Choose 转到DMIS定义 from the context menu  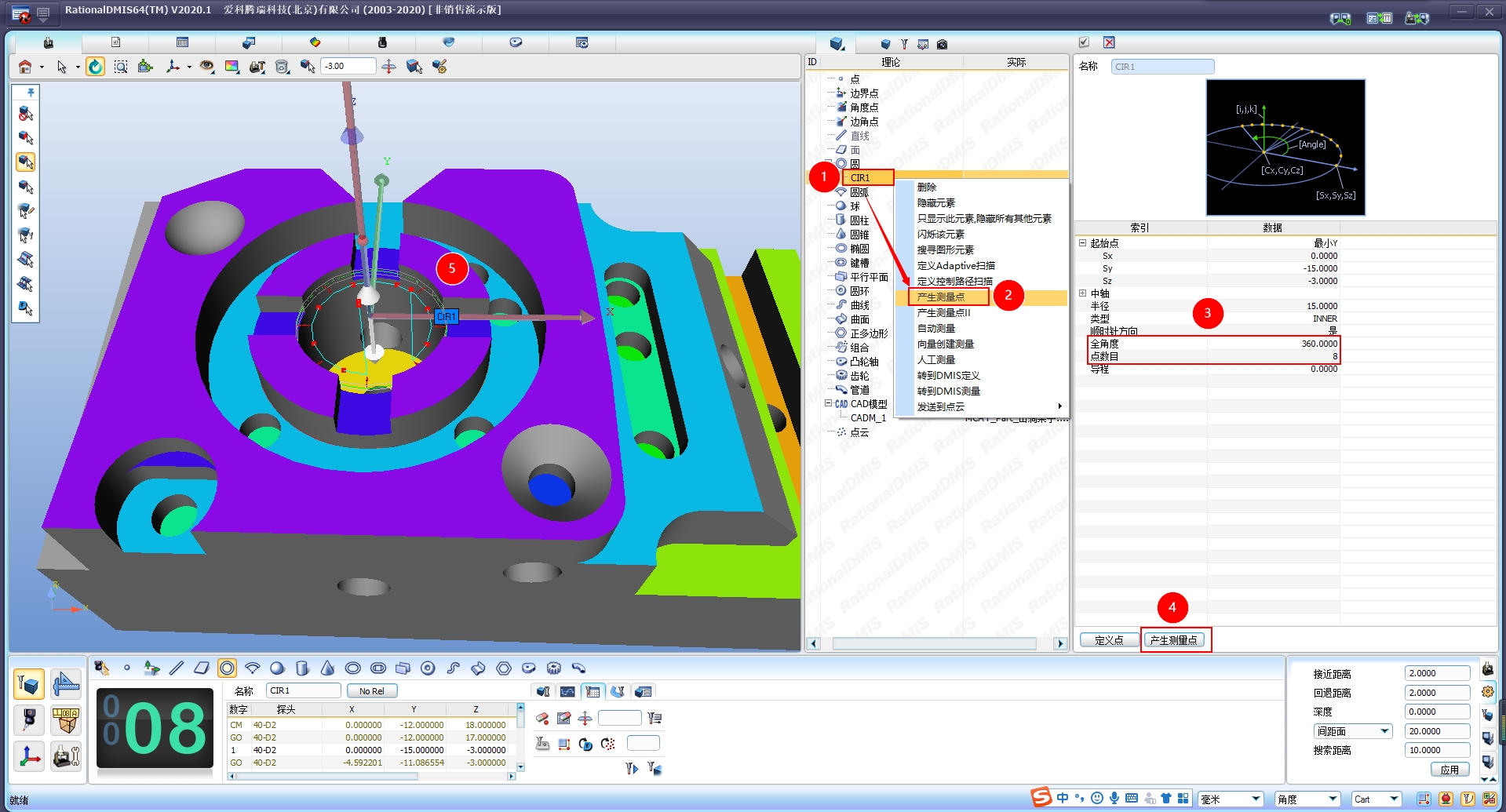pyautogui.click(x=949, y=376)
